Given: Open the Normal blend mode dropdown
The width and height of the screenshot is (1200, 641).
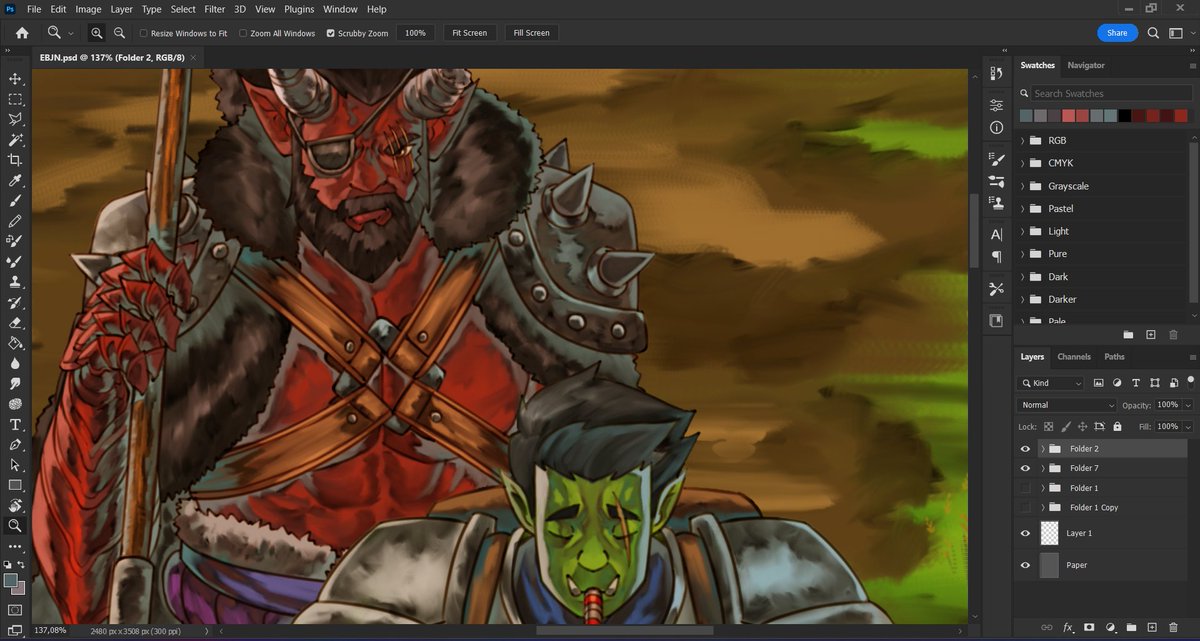Looking at the screenshot, I should [x=1066, y=405].
